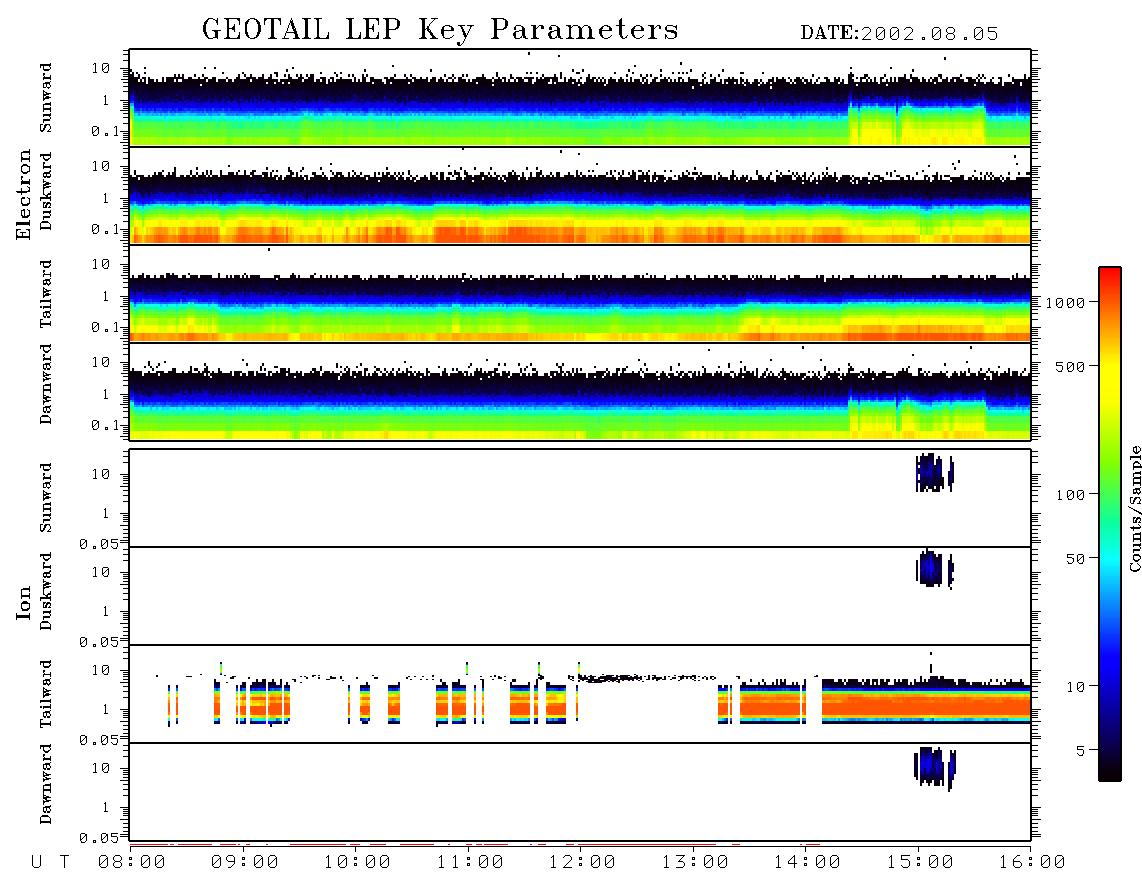Click the black bottom of the colorbar

pyautogui.click(x=1110, y=772)
